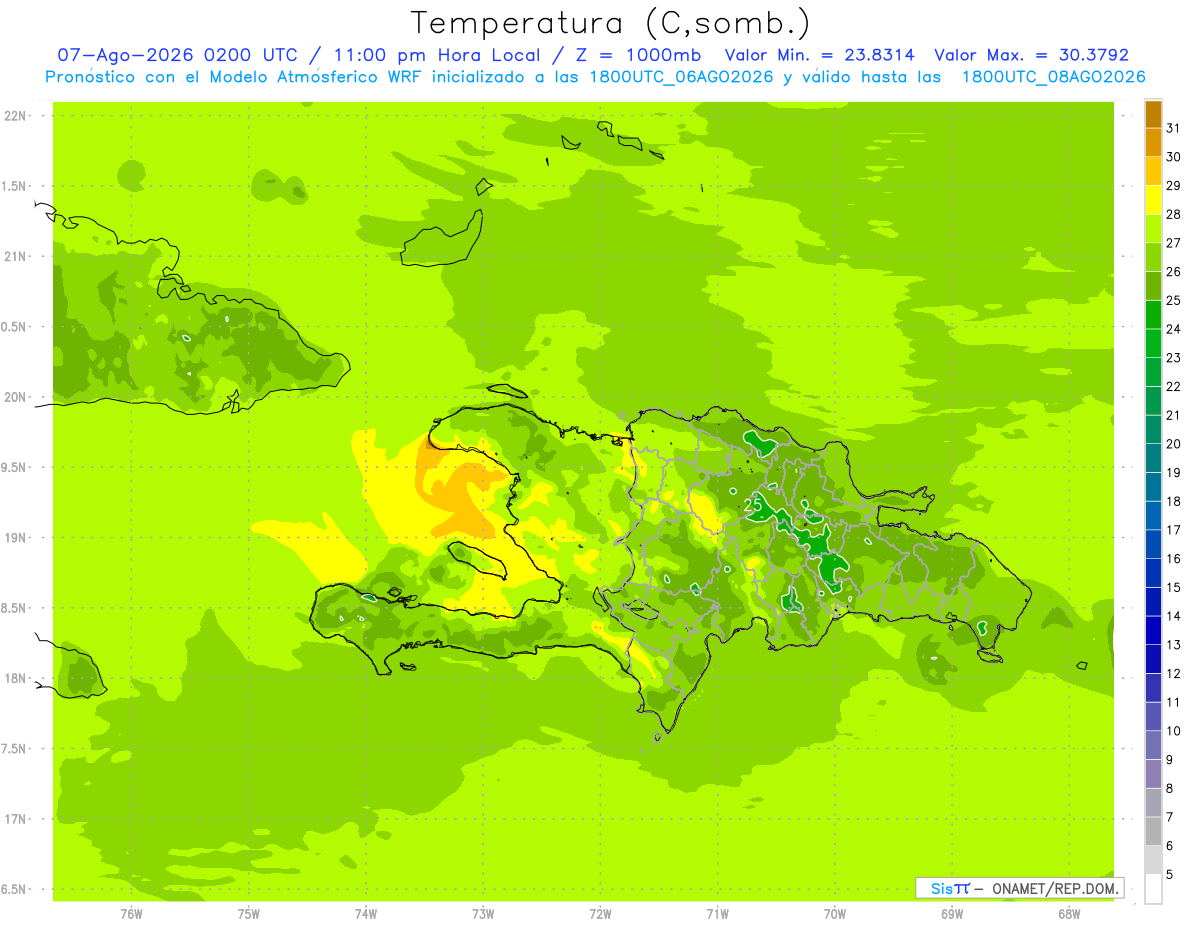Click legend value 31
1200x927 pixels.
(x=1174, y=127)
